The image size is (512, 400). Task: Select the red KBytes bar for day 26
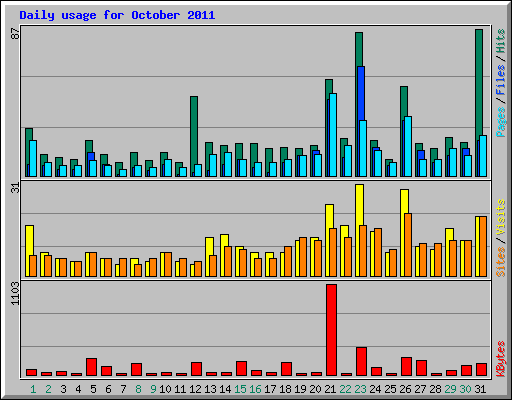click(x=406, y=367)
